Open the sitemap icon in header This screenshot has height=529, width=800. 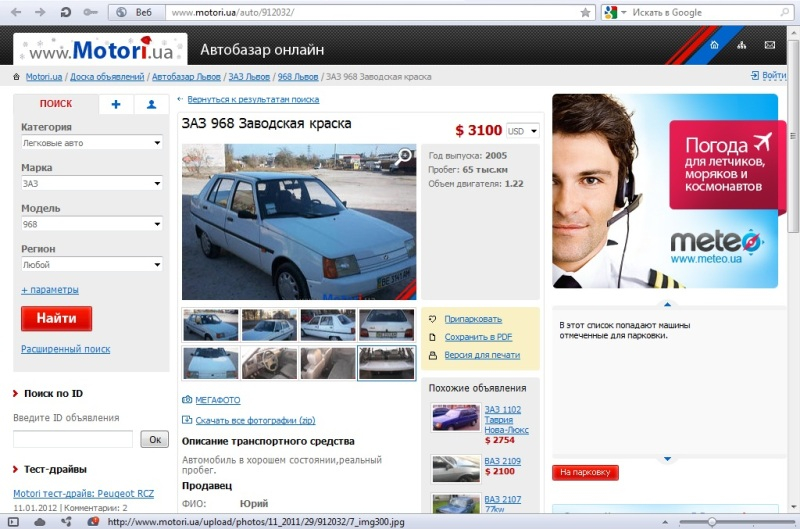point(741,46)
